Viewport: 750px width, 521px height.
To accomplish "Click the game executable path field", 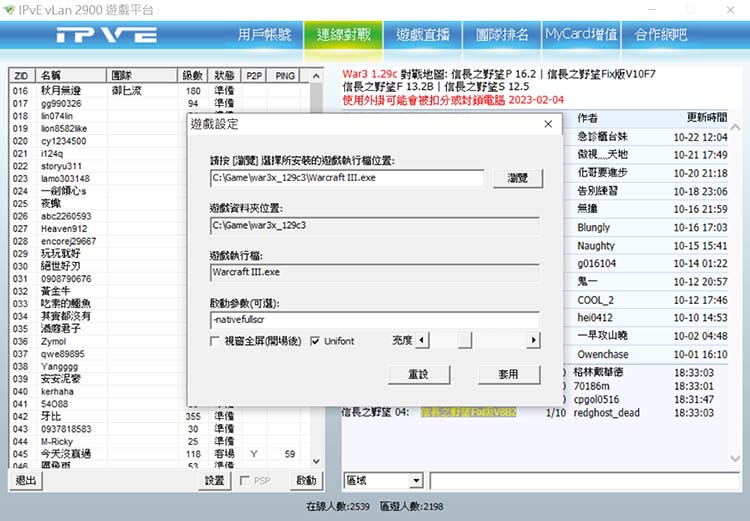I will (347, 178).
